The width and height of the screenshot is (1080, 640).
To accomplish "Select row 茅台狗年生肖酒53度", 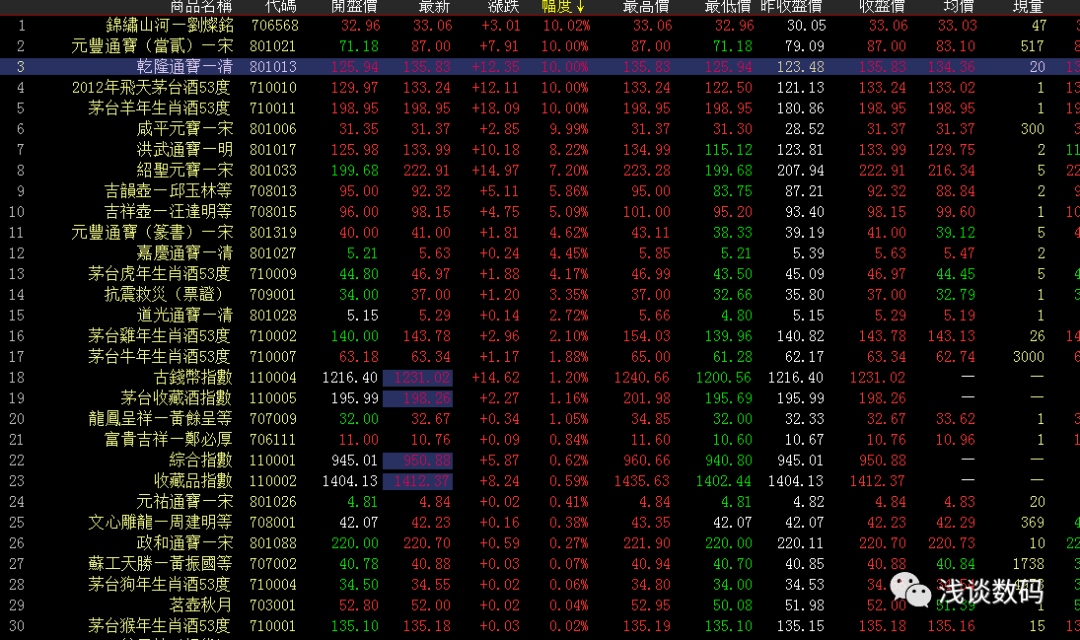I will [540, 584].
